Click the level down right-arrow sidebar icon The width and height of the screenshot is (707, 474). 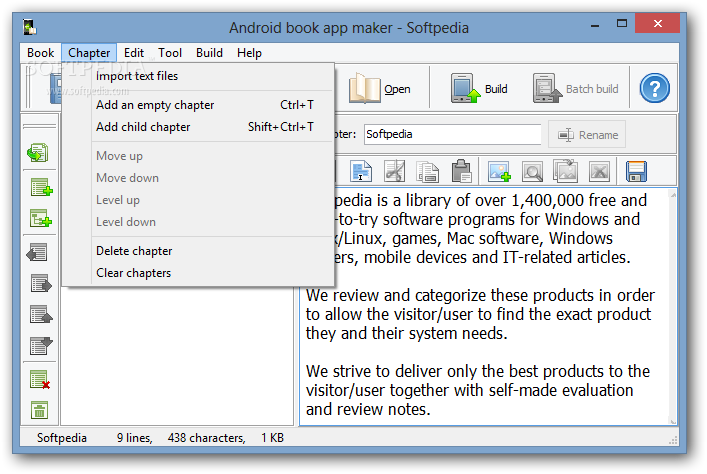[41, 284]
